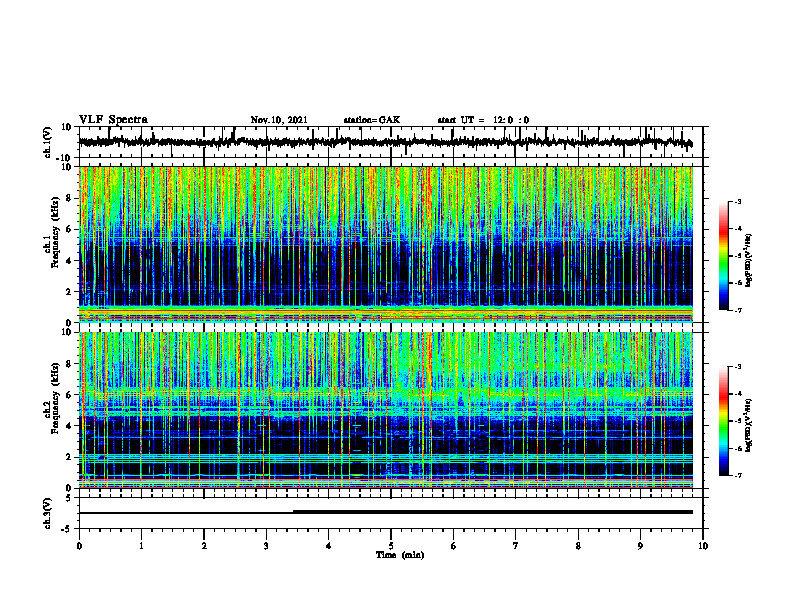
Task: Click the "ch.1(V)" waveform axis label
Action: pyautogui.click(x=48, y=142)
